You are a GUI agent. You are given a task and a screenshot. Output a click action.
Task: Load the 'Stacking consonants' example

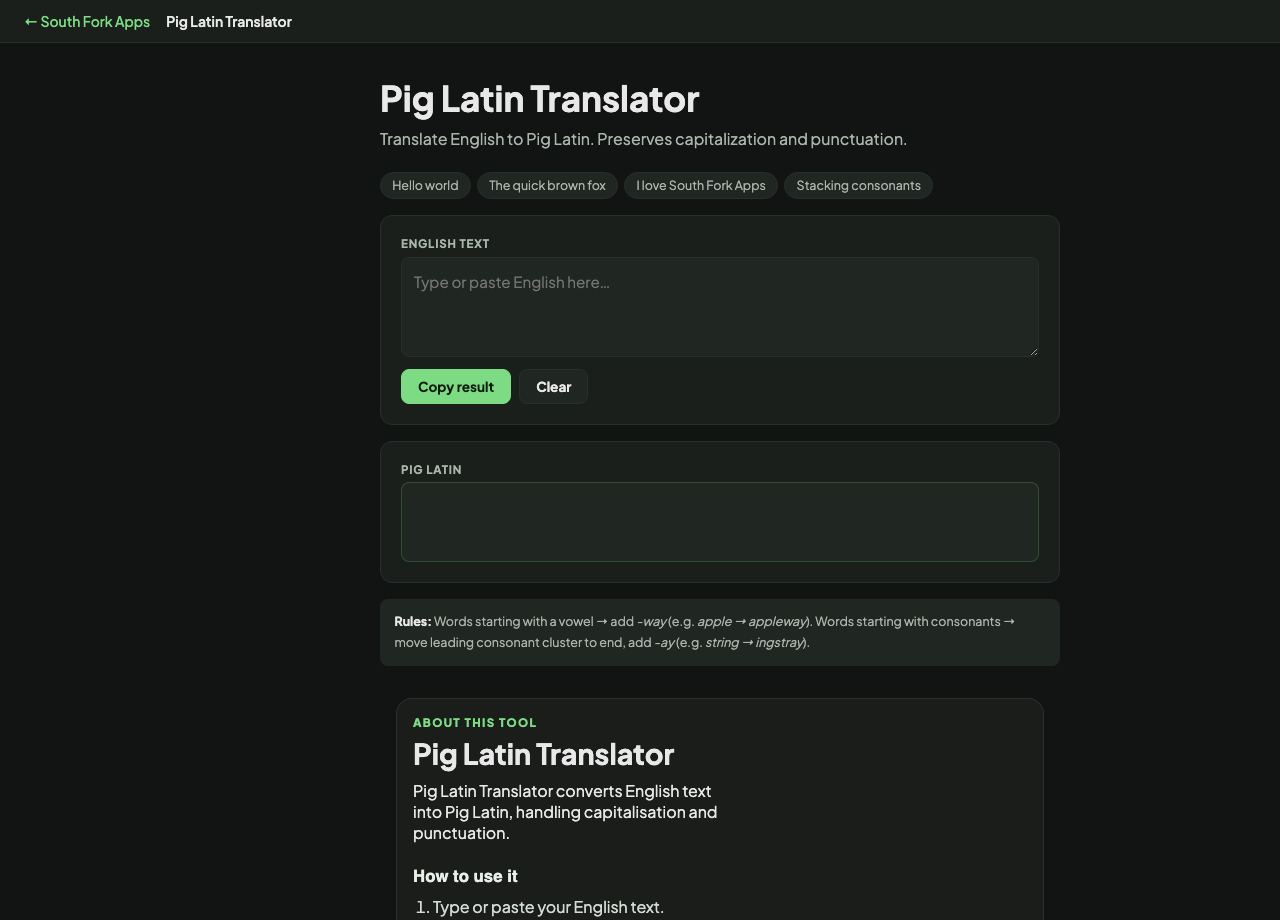(x=858, y=185)
